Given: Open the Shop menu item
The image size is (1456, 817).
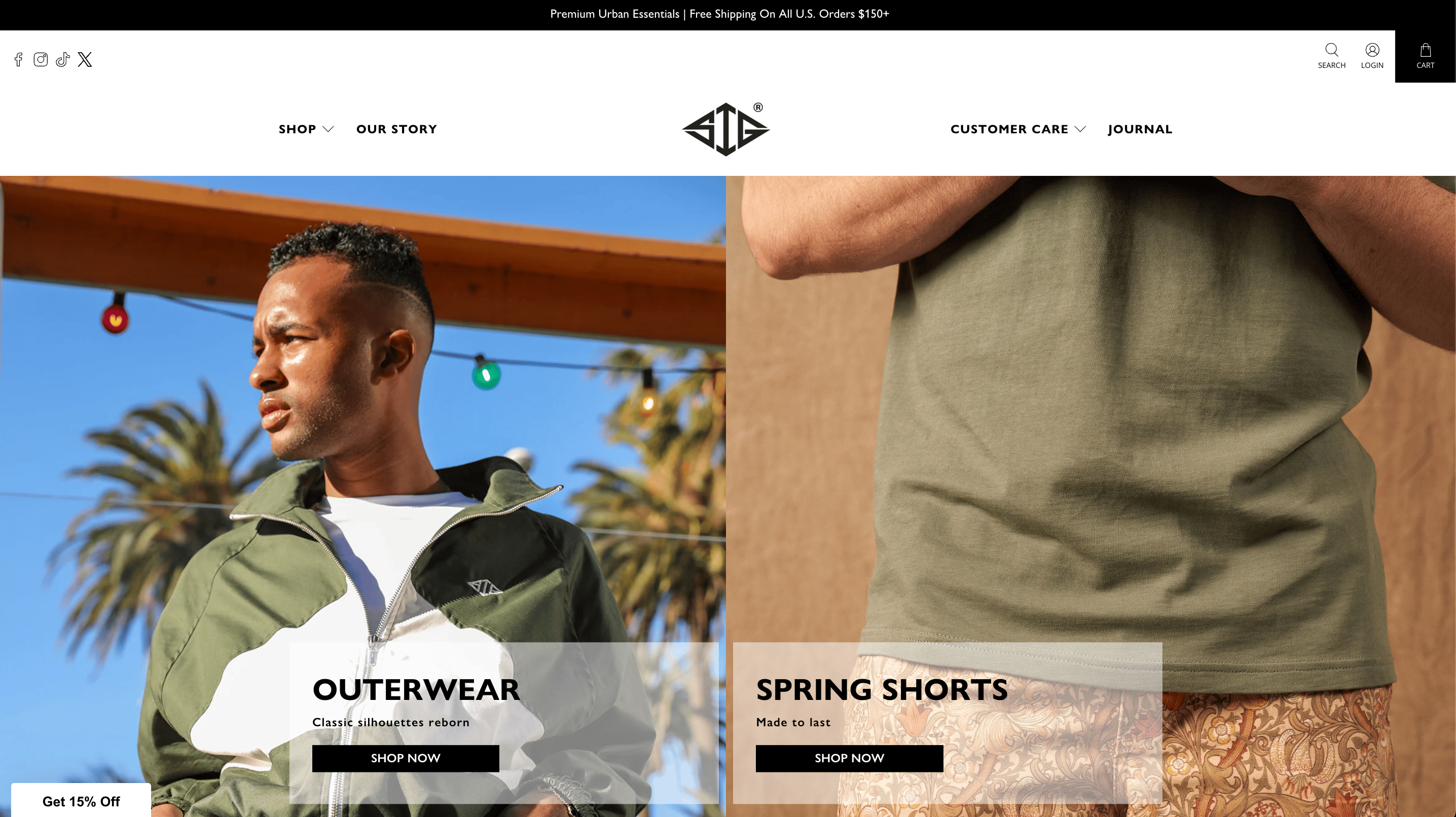Looking at the screenshot, I should [x=297, y=129].
